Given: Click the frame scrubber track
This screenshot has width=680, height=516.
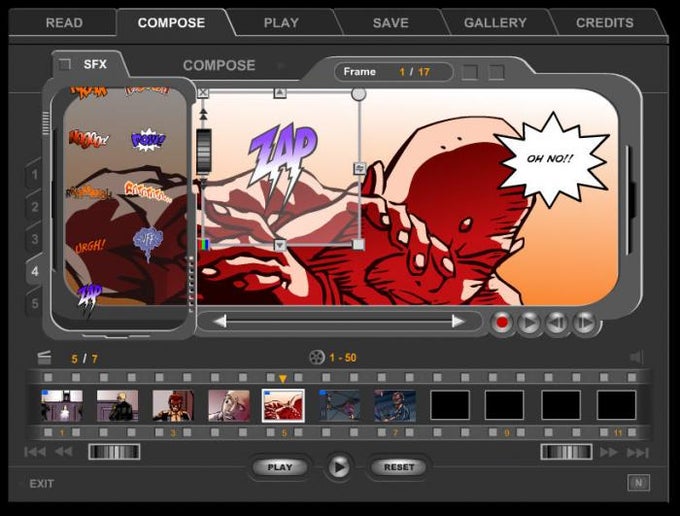Looking at the screenshot, I should [339, 322].
